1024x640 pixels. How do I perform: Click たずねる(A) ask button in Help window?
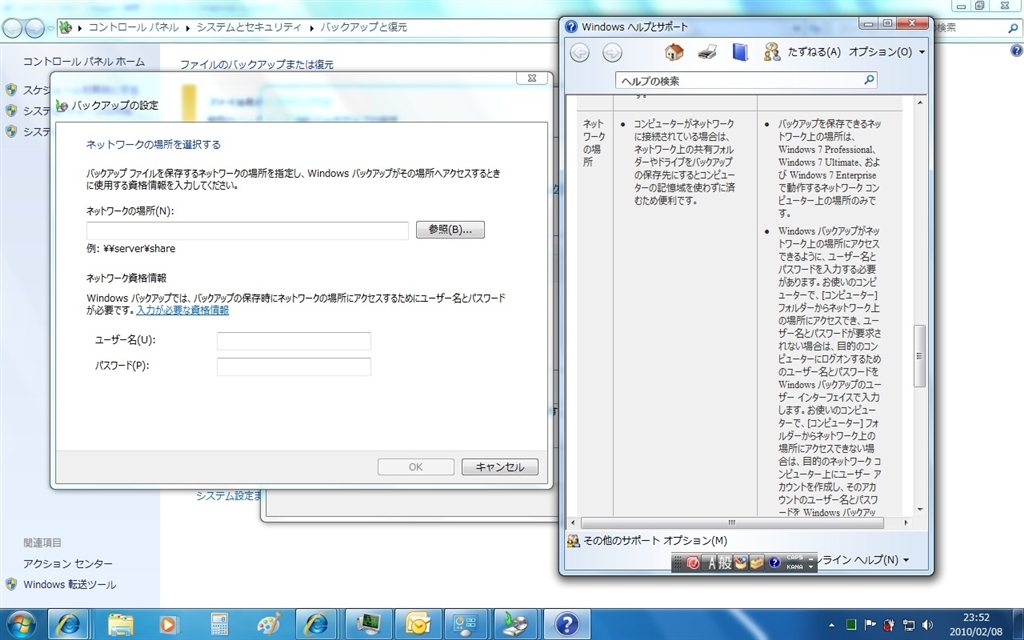coord(802,52)
